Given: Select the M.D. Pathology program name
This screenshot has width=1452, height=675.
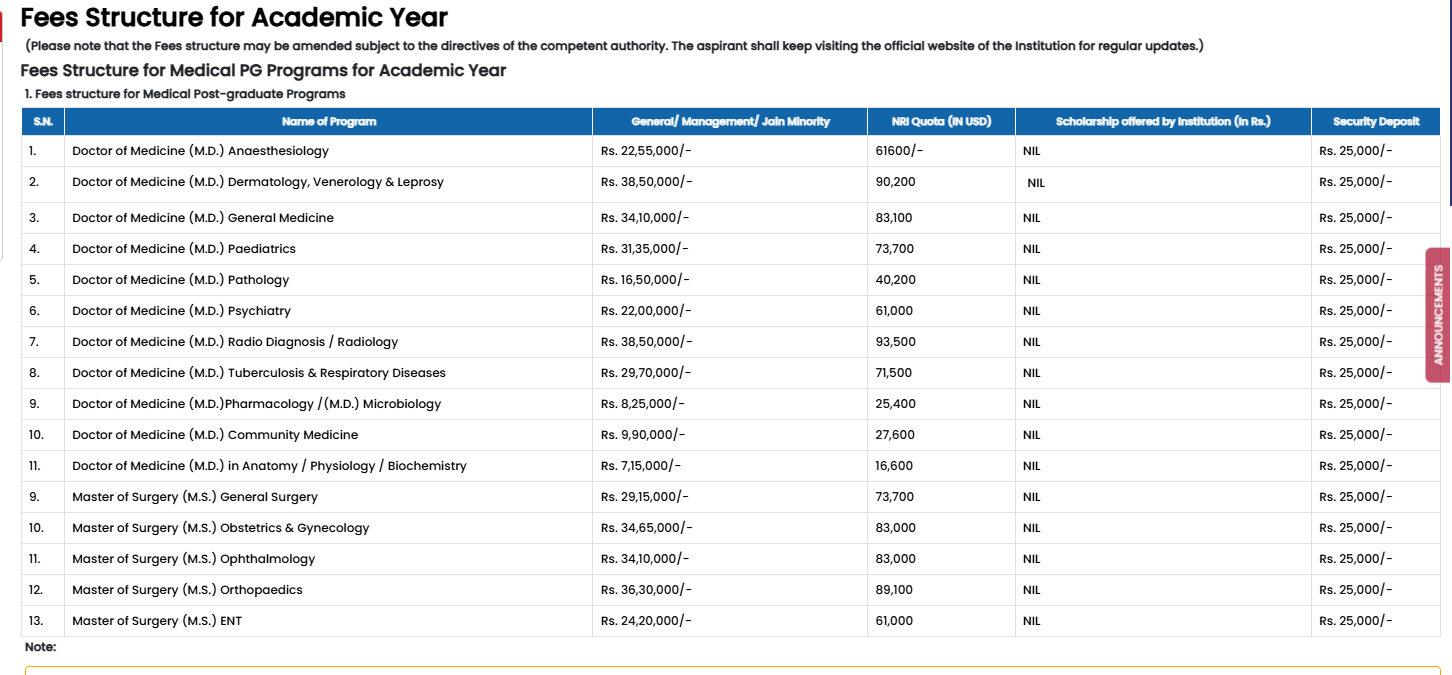Looking at the screenshot, I should [181, 280].
